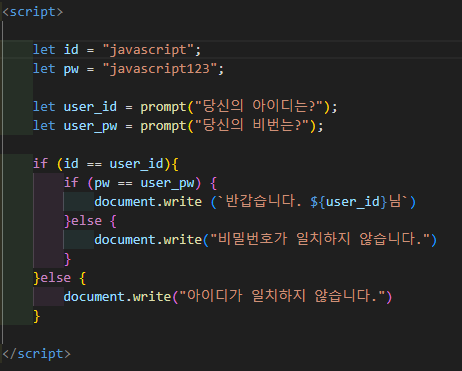Click the prompt call asking 당신의 아이디는?
Viewport: 462px width, 371px height.
click(235, 107)
